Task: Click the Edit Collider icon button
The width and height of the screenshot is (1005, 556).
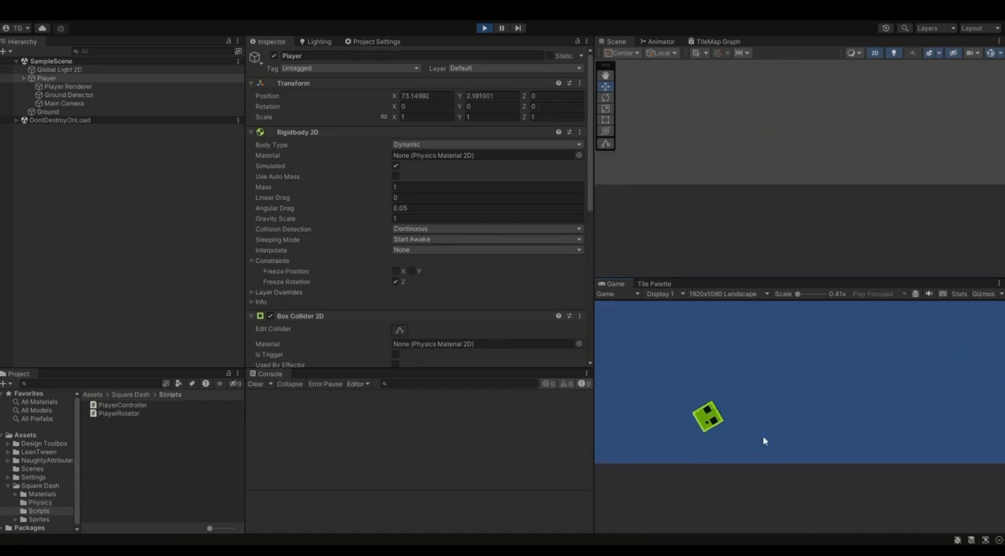Action: tap(399, 330)
